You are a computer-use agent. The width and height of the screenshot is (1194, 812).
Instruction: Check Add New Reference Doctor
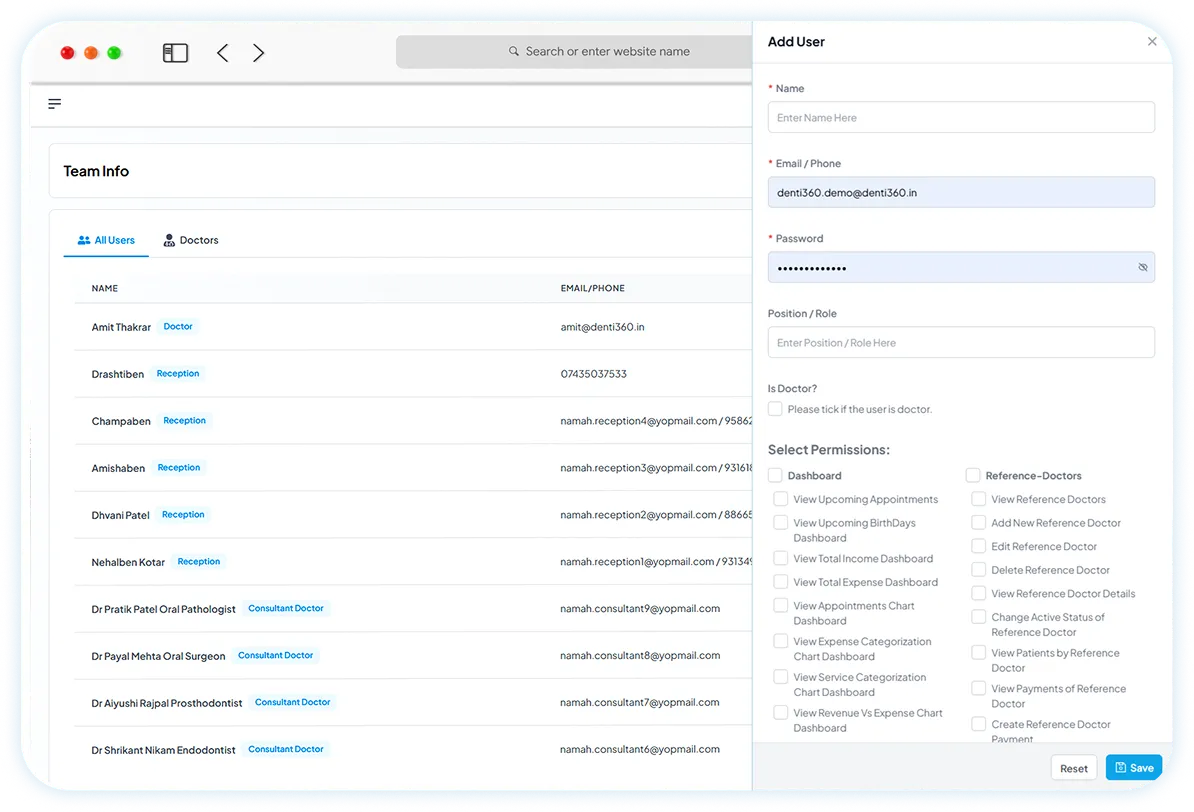[x=979, y=523]
